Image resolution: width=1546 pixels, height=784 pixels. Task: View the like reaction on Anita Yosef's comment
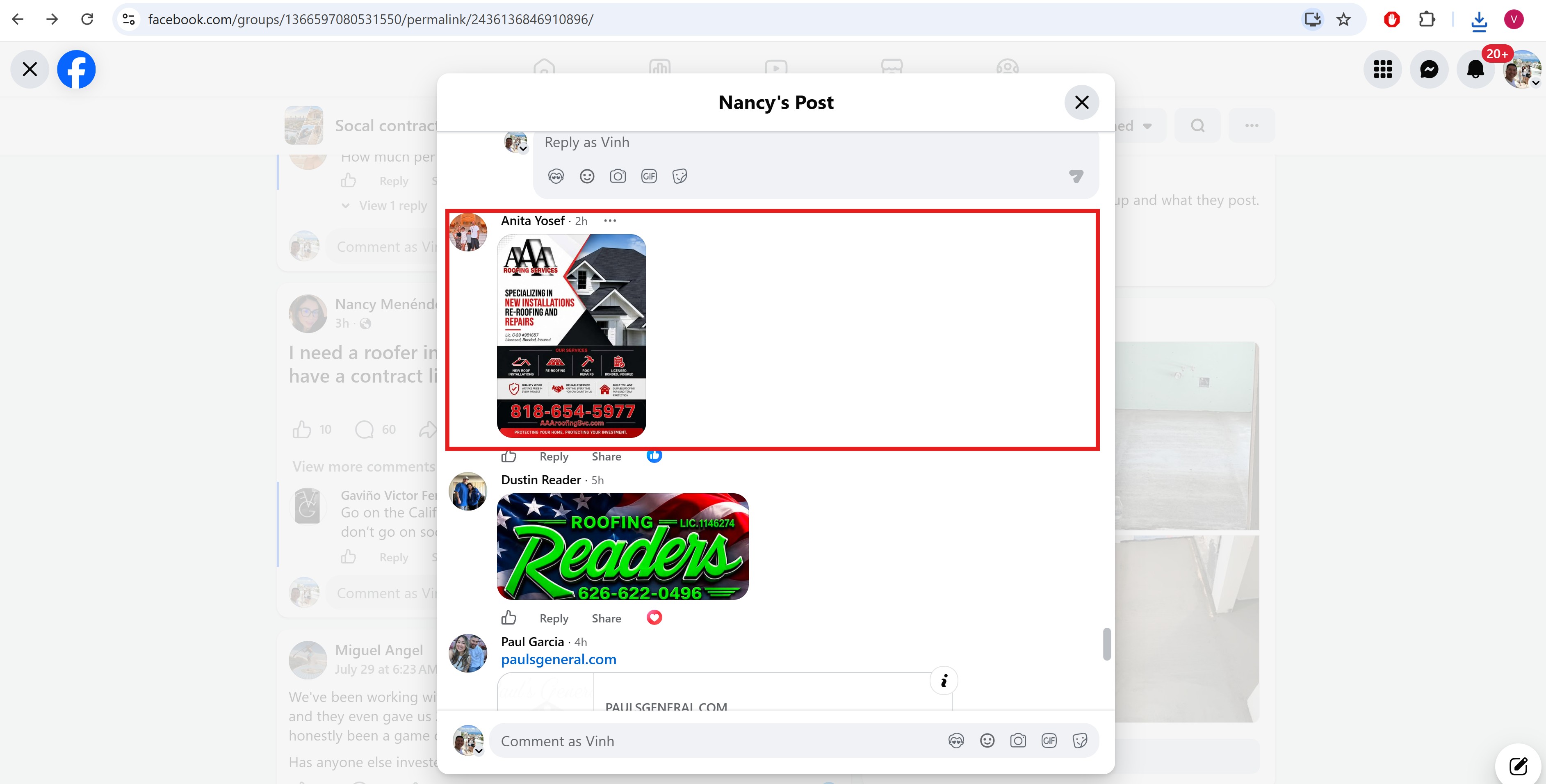click(x=654, y=456)
